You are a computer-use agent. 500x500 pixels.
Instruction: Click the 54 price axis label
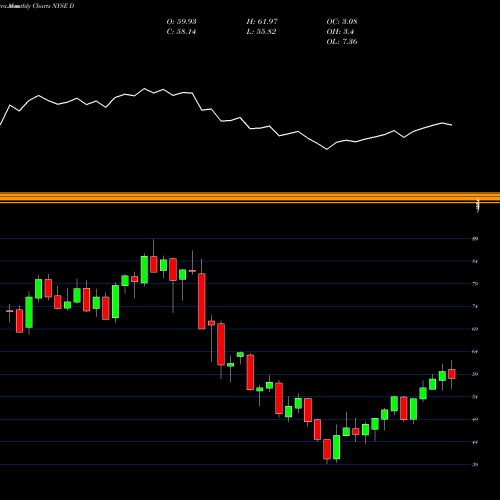click(475, 397)
